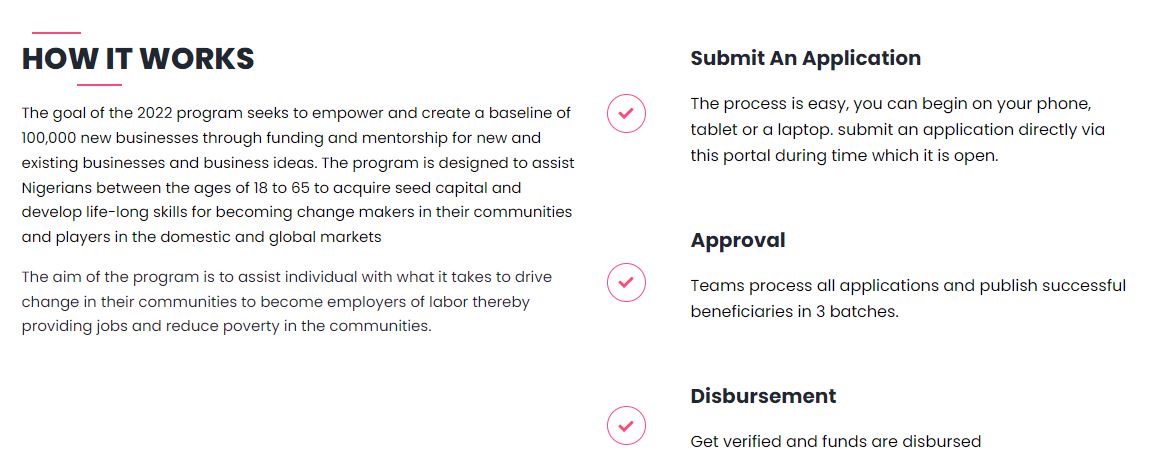The height and width of the screenshot is (472, 1155).
Task: Click the text 'beneficiaries in 3 batches'
Action: click(x=794, y=311)
